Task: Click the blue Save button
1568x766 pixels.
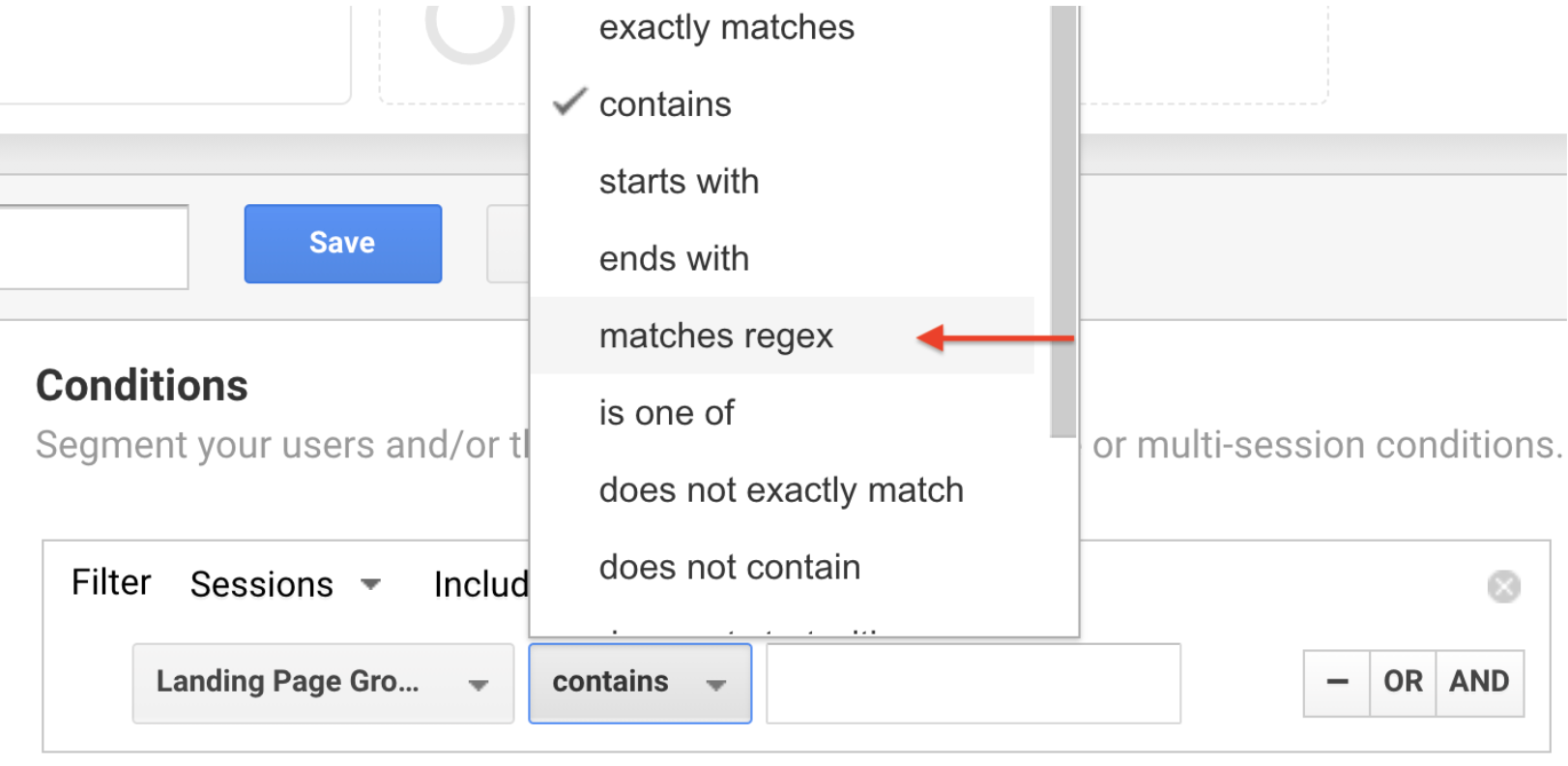Action: [x=343, y=244]
